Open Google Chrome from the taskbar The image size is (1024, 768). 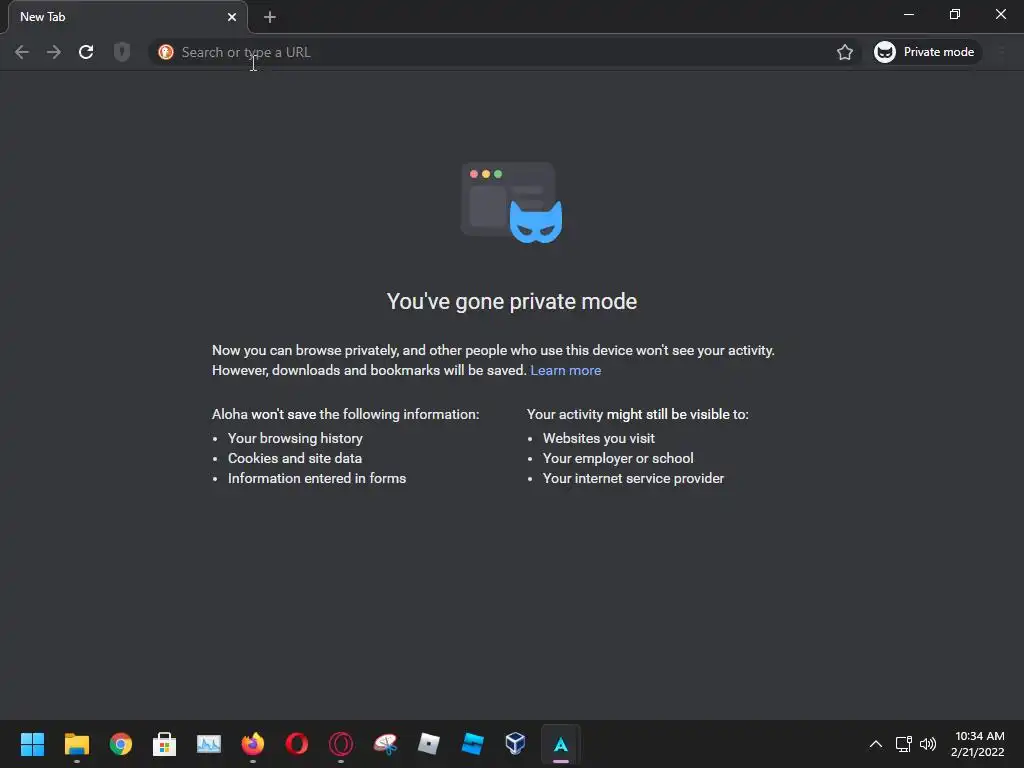pos(121,744)
